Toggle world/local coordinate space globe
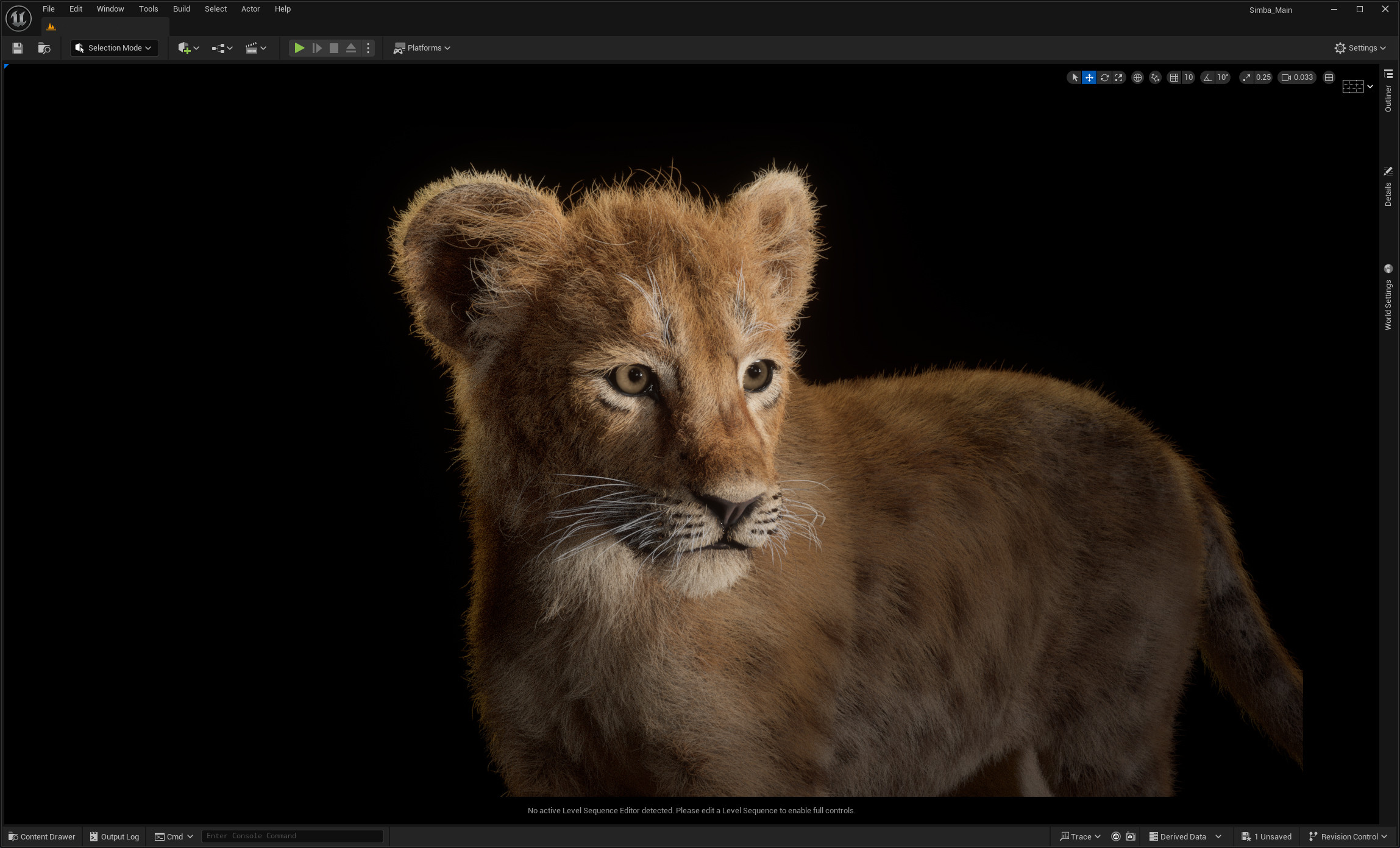 [1137, 77]
